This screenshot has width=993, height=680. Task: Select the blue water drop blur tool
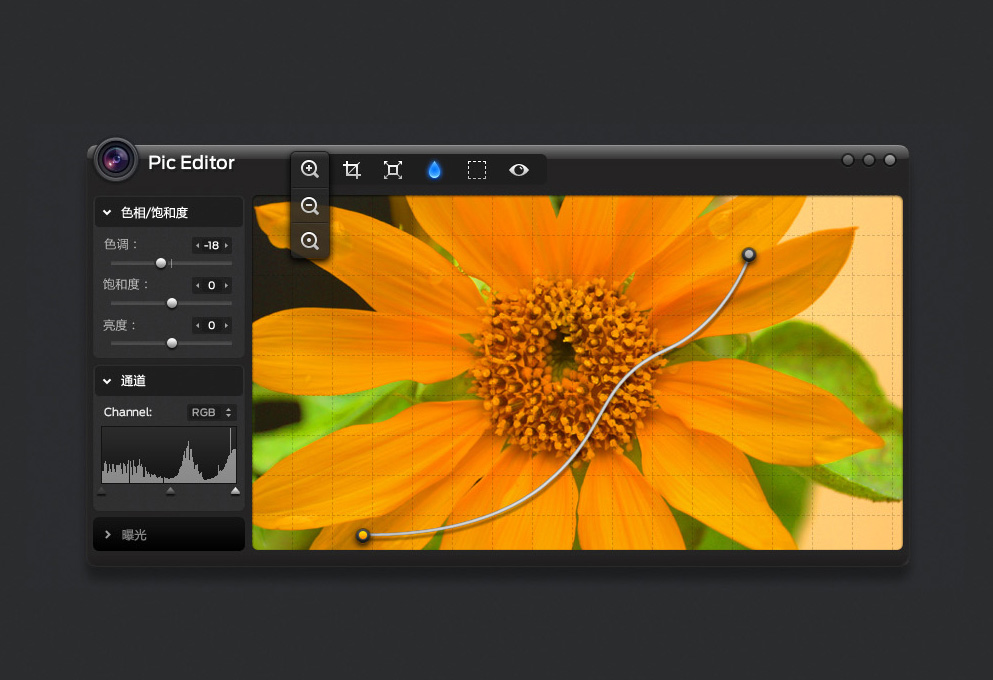[x=434, y=170]
